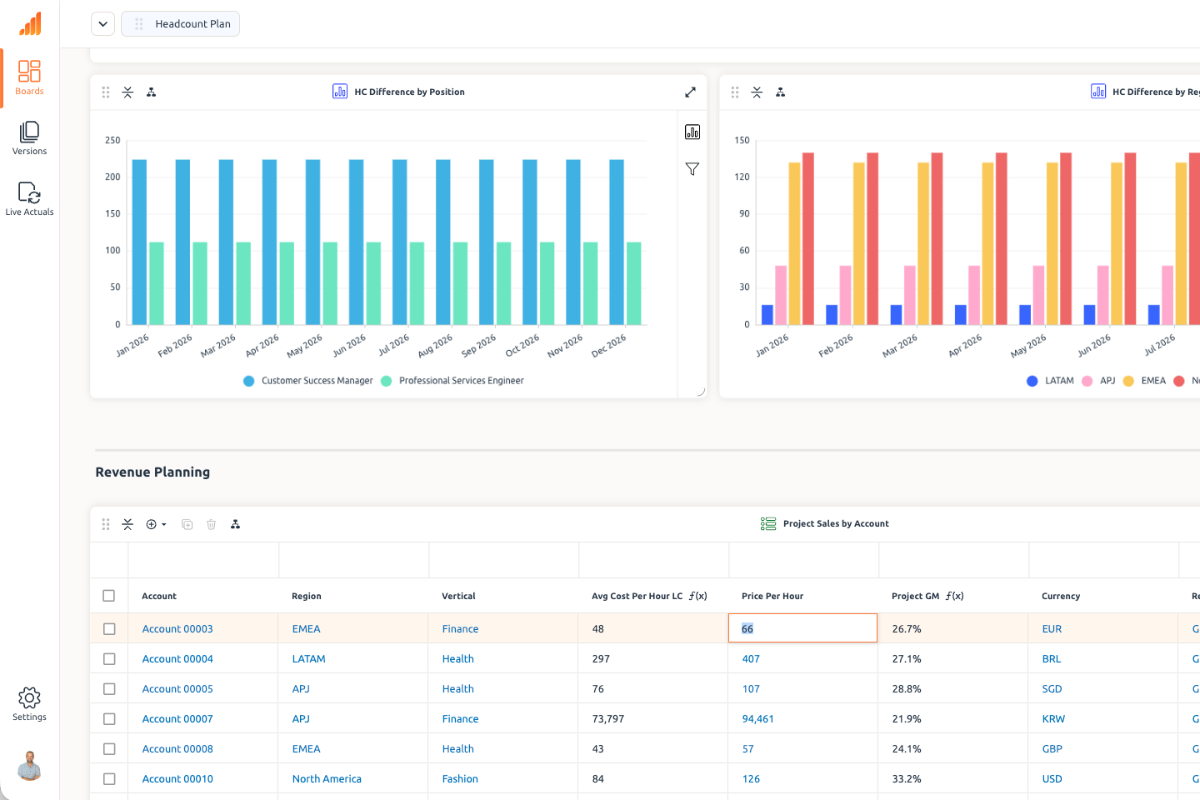Check the box for Account 00004
Screen dimensions: 1200x800
[109, 659]
